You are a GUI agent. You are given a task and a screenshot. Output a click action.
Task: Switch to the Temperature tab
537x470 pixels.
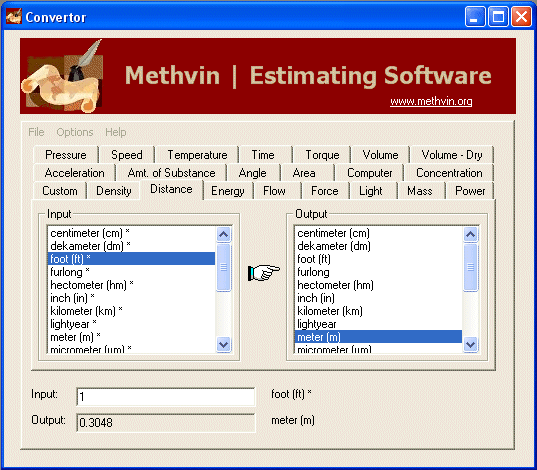(x=197, y=155)
